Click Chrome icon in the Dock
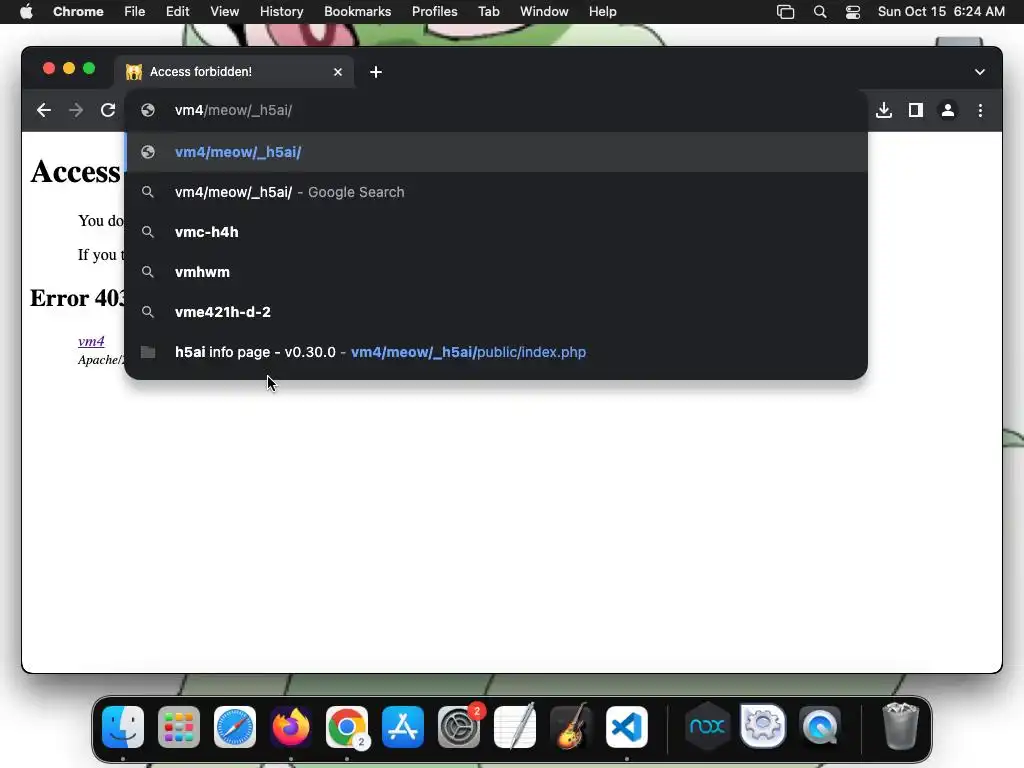This screenshot has height=768, width=1024. [x=347, y=727]
